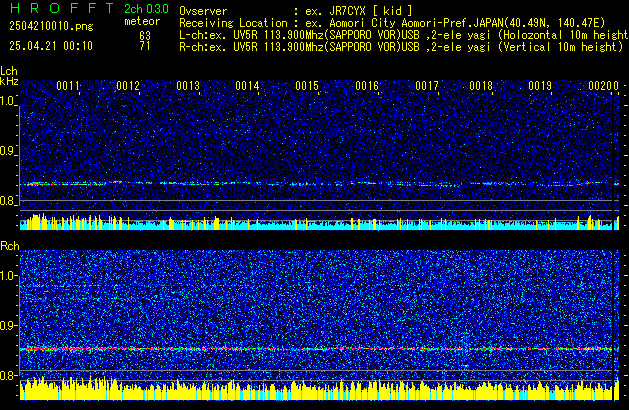Click the meteor count 71
This screenshot has height=410, width=629.
145,46
